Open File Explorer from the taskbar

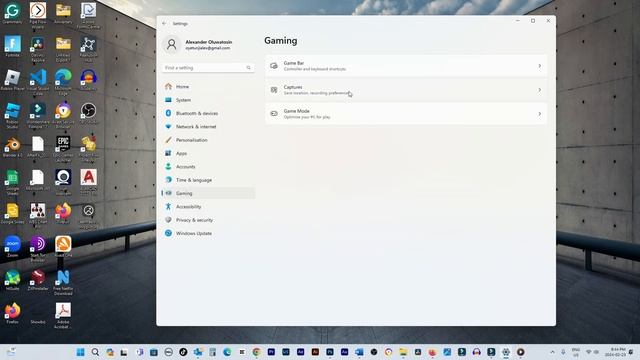click(x=403, y=352)
